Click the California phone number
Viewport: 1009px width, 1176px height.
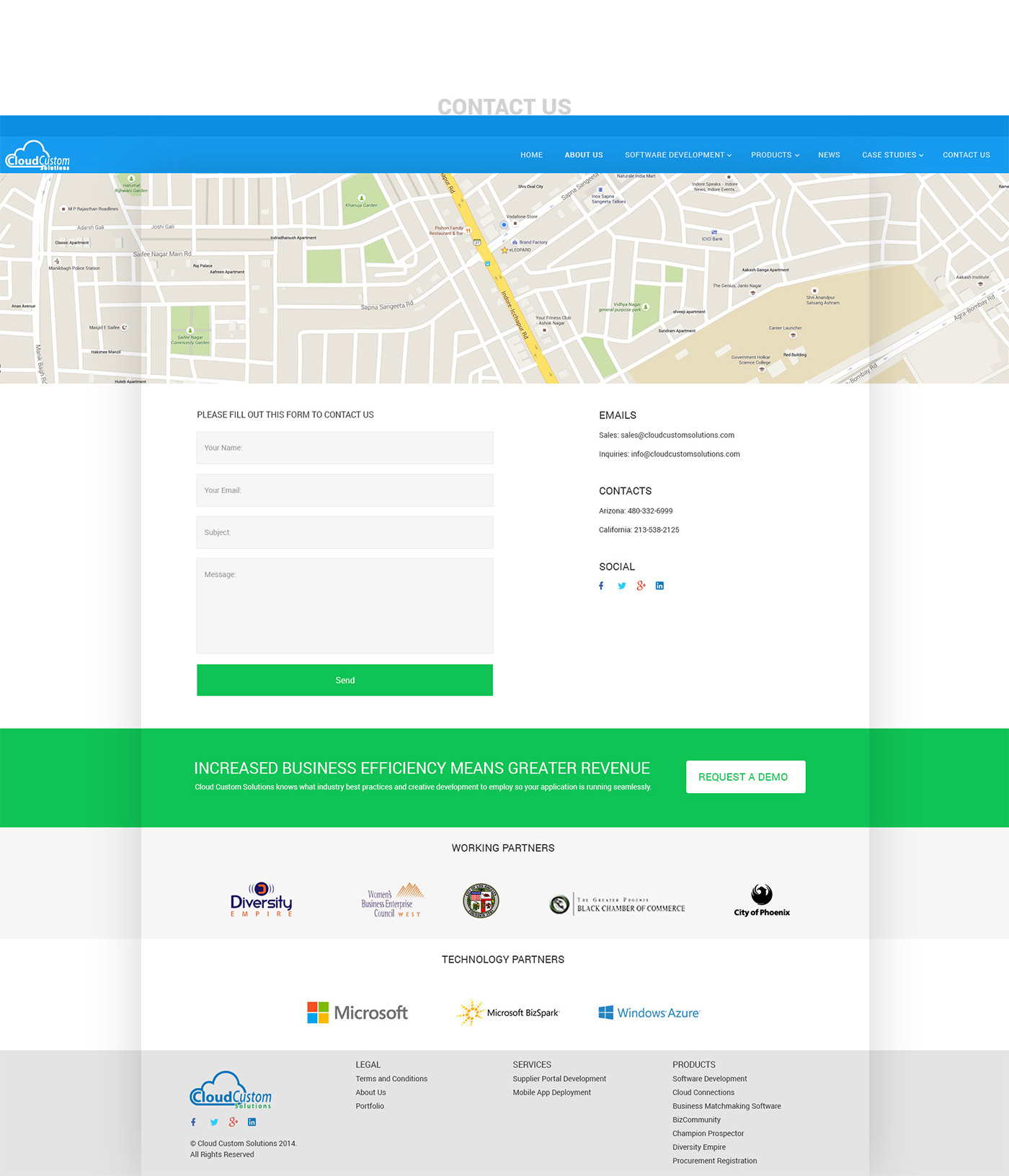657,530
